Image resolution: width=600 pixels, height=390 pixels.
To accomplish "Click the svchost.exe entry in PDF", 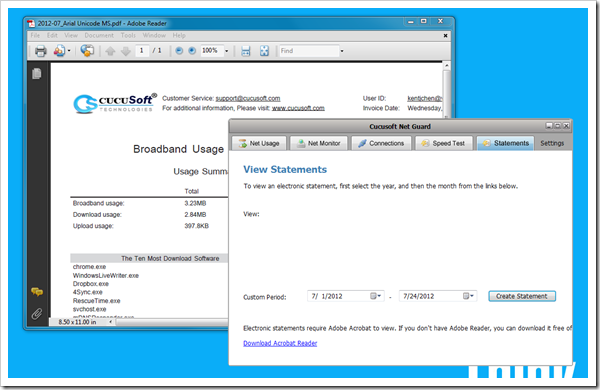I will [90, 309].
